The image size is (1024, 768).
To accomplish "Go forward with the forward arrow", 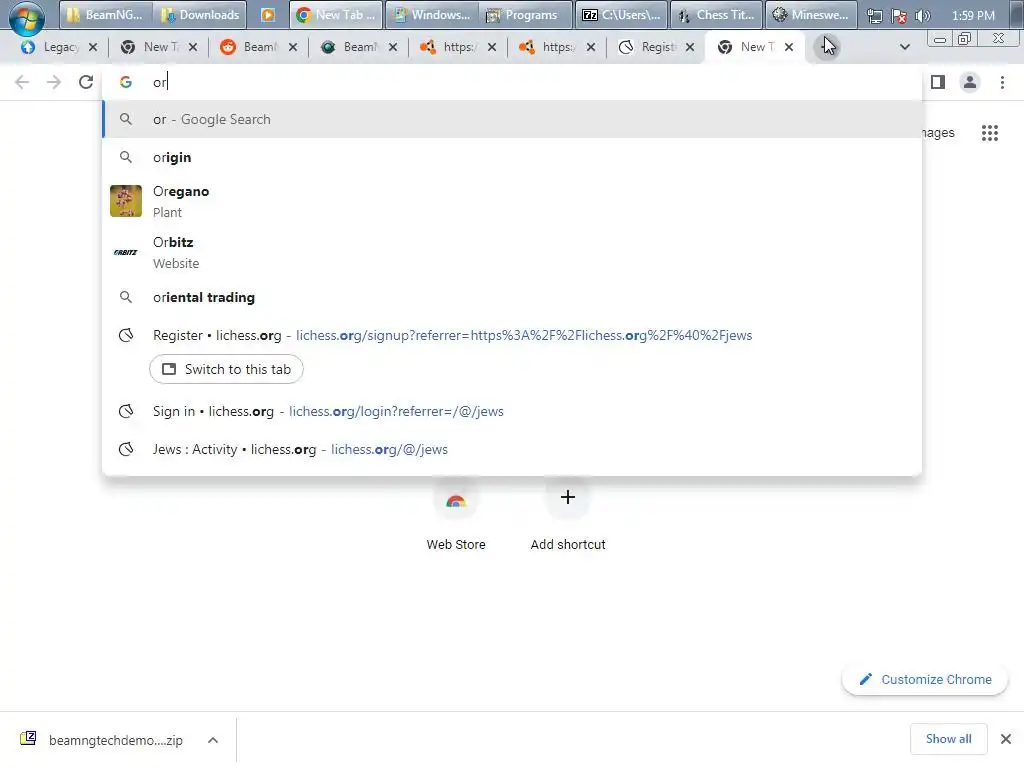I will (x=54, y=82).
